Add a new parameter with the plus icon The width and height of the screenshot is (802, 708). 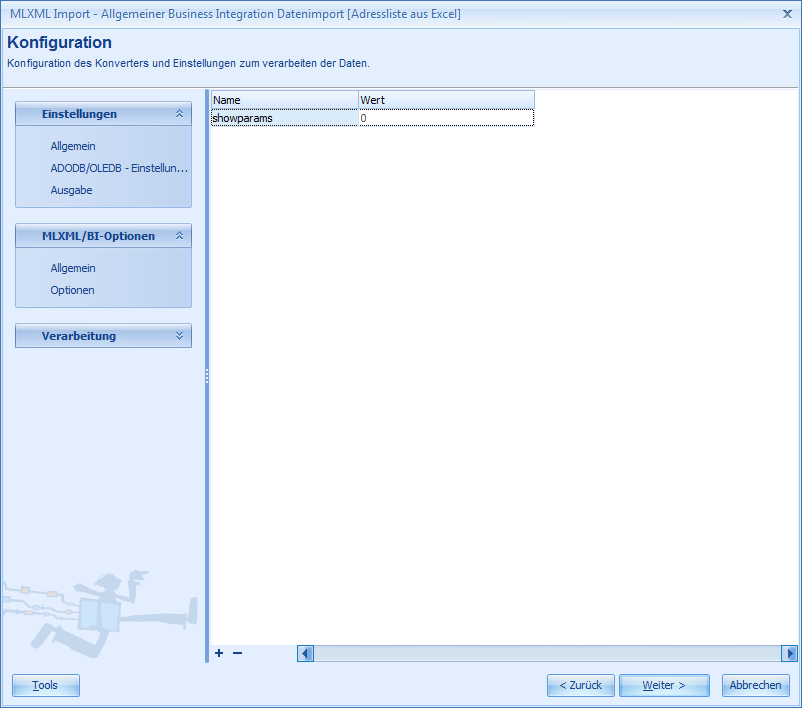click(218, 653)
